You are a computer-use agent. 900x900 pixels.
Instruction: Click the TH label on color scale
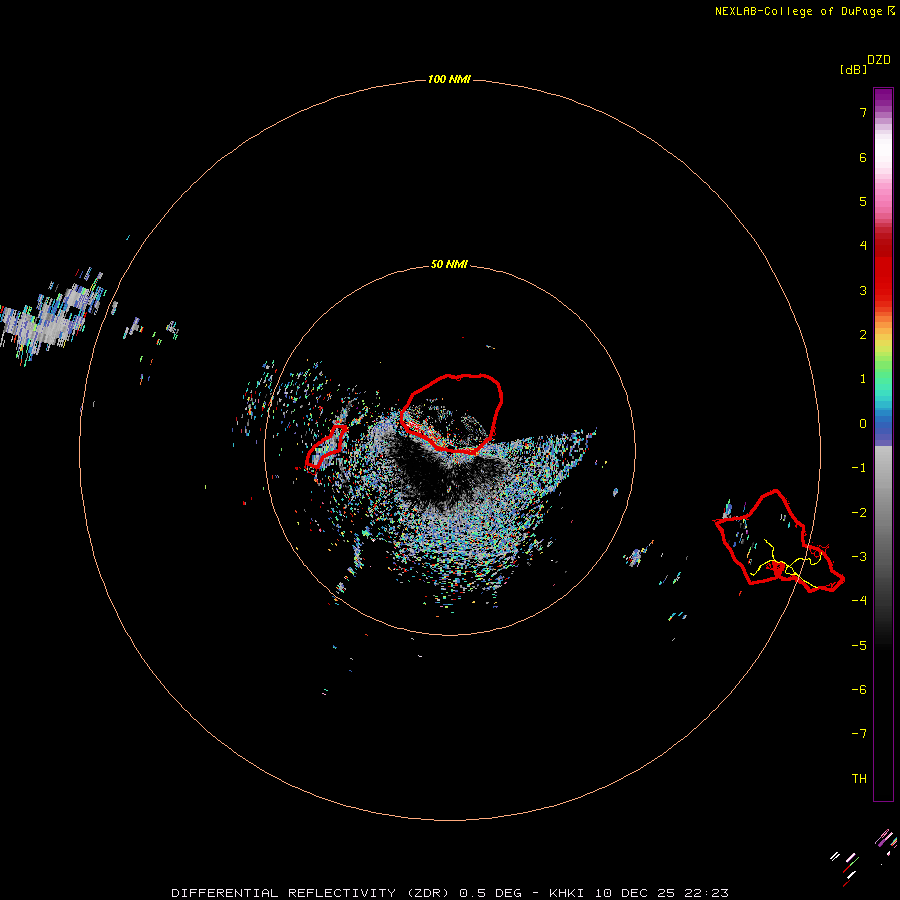[x=859, y=779]
